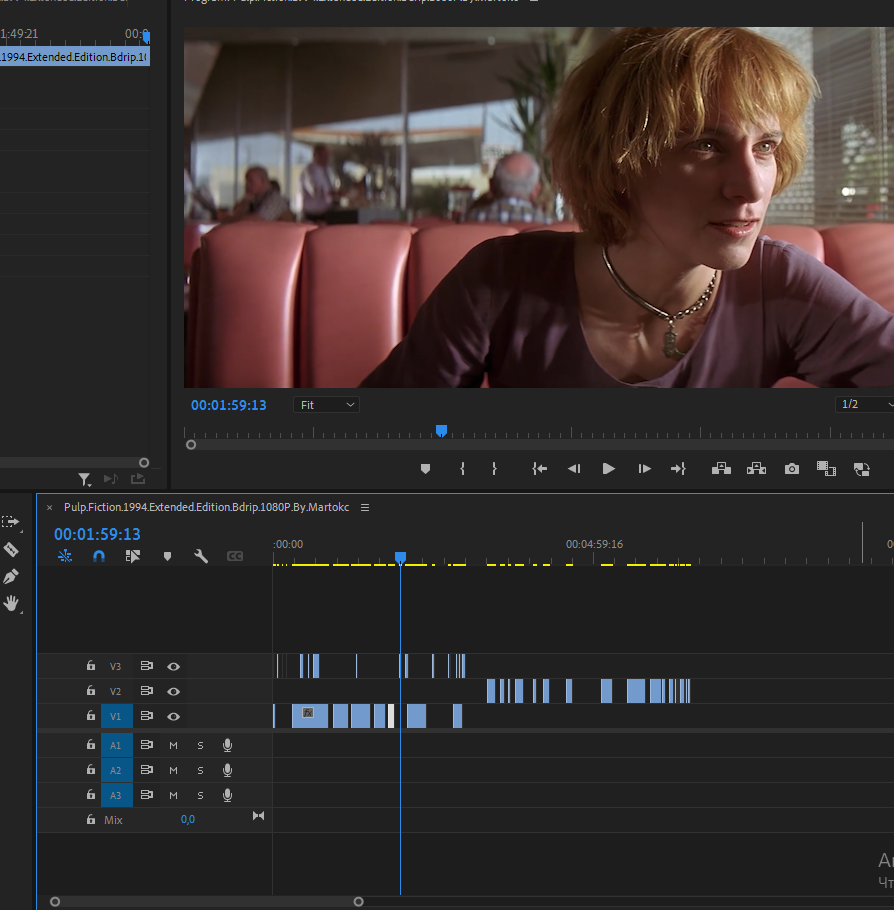This screenshot has height=910, width=894.
Task: Mark In point in Program Monitor
Action: pos(462,468)
